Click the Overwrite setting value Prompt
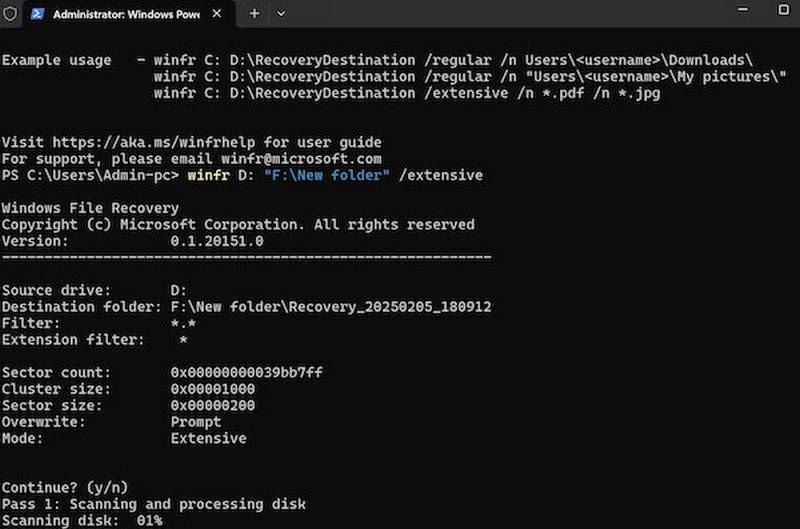Screen dimensions: 800x529 pyautogui.click(x=196, y=422)
